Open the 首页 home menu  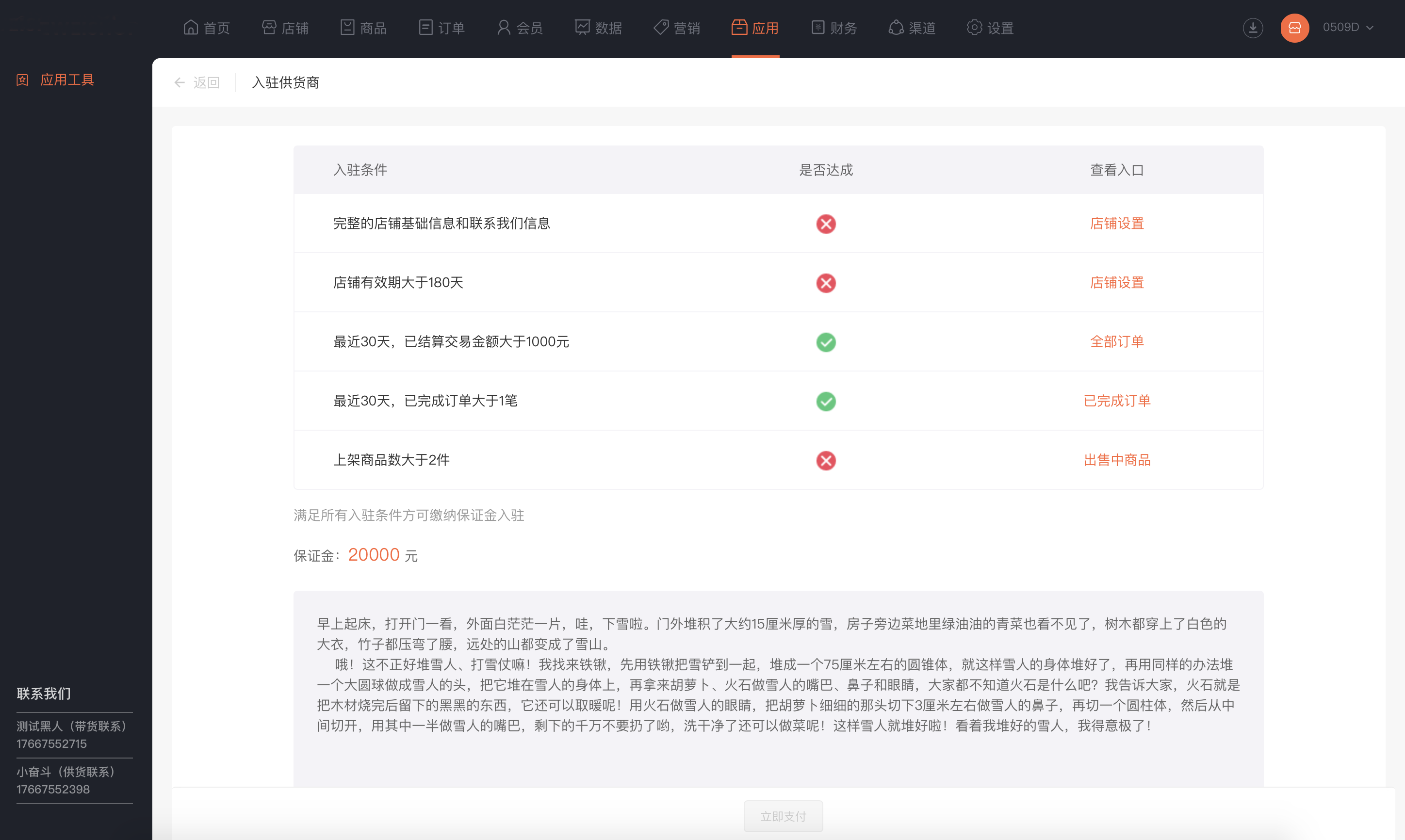207,28
